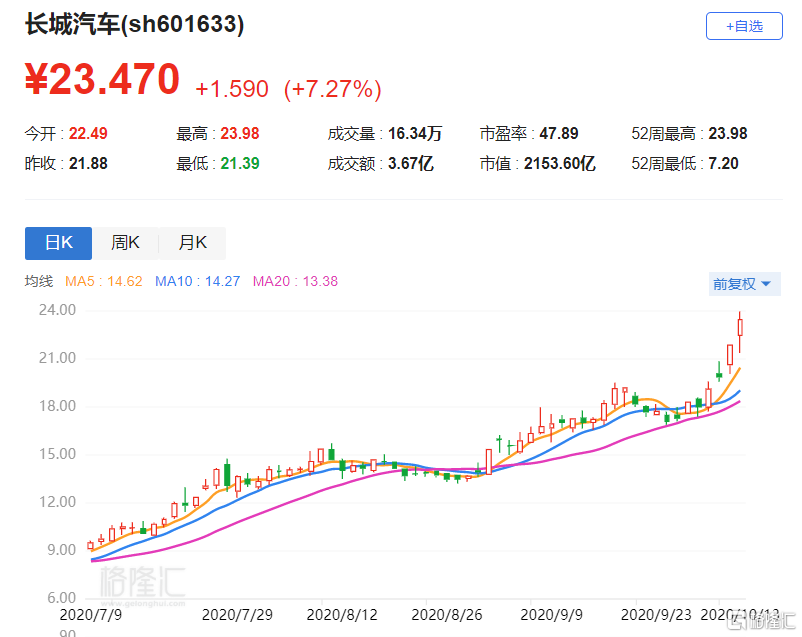Click 今开 value 22.49
Viewport: 802px width, 637px height.
click(x=88, y=134)
